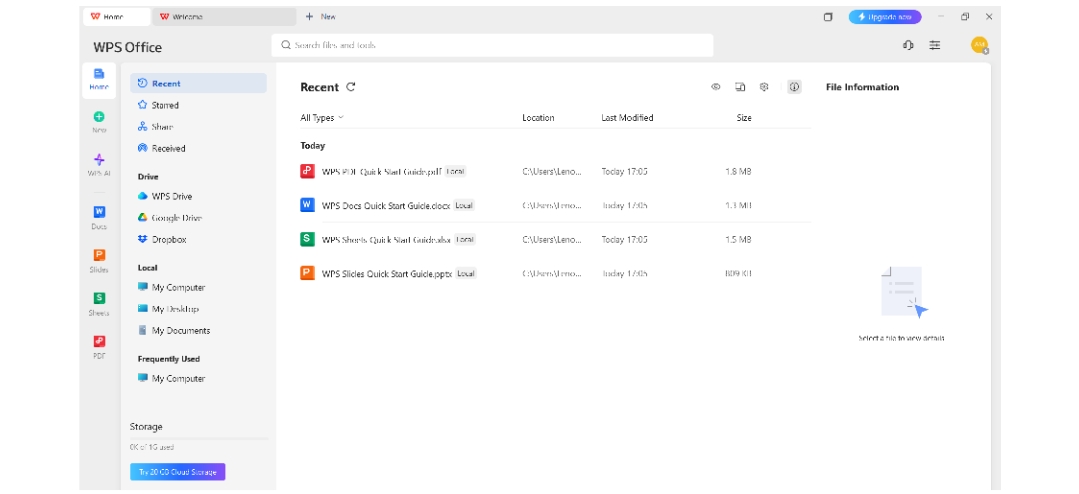Click the Upgrade now button
The height and width of the screenshot is (494, 1079).
pyautogui.click(x=884, y=17)
